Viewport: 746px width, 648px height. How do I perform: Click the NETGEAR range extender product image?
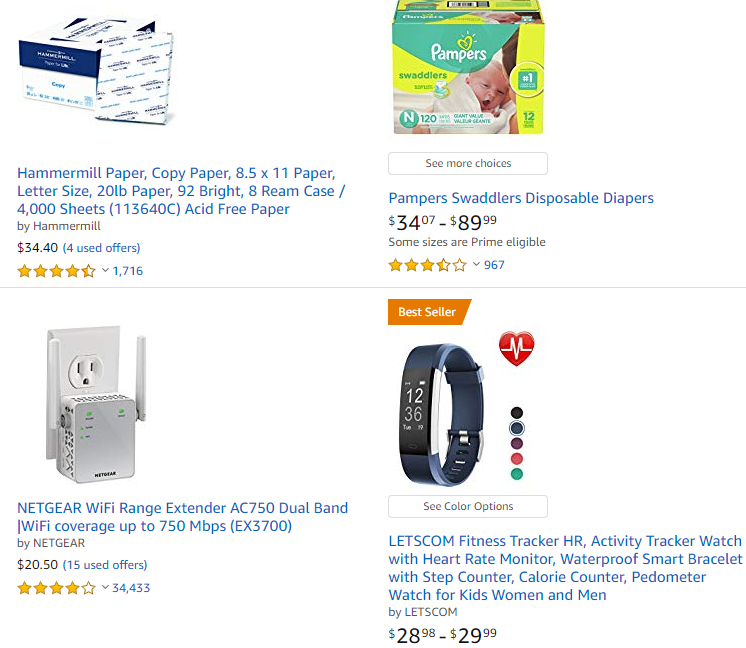[96, 404]
